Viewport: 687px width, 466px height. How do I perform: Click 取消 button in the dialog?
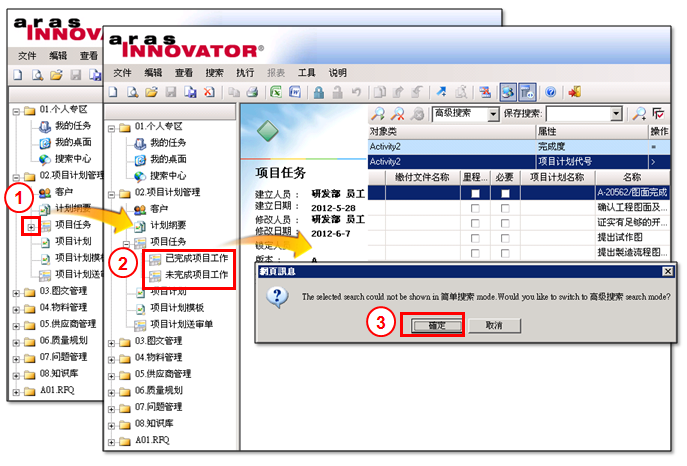click(x=494, y=325)
